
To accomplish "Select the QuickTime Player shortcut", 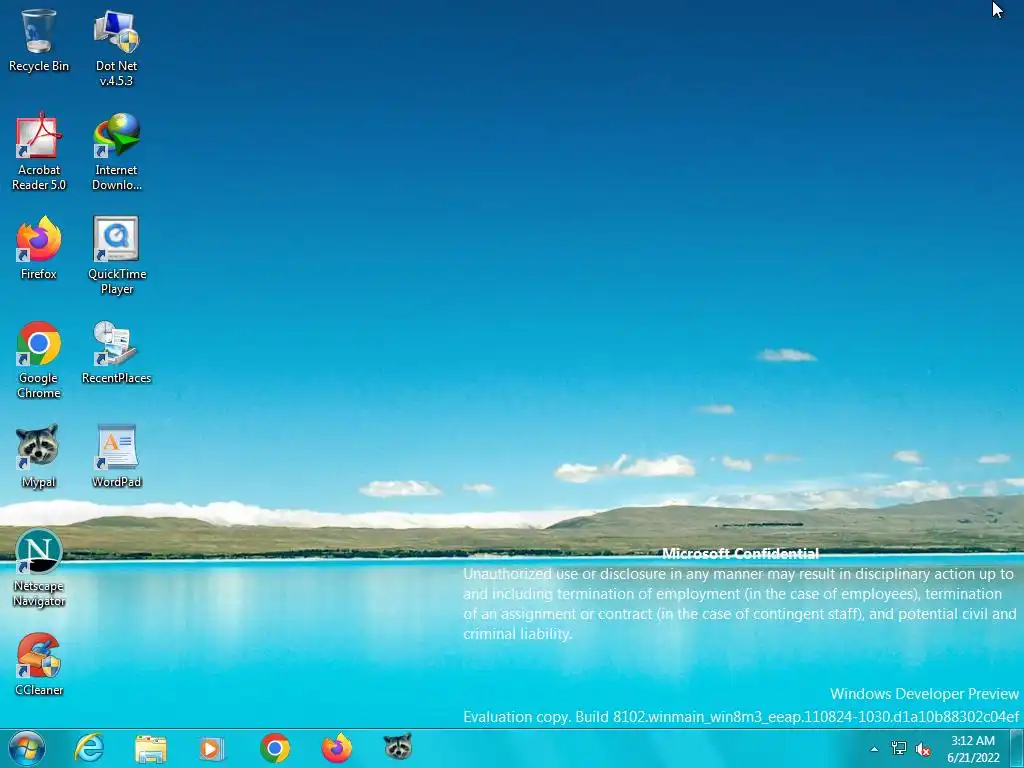I will (x=116, y=255).
